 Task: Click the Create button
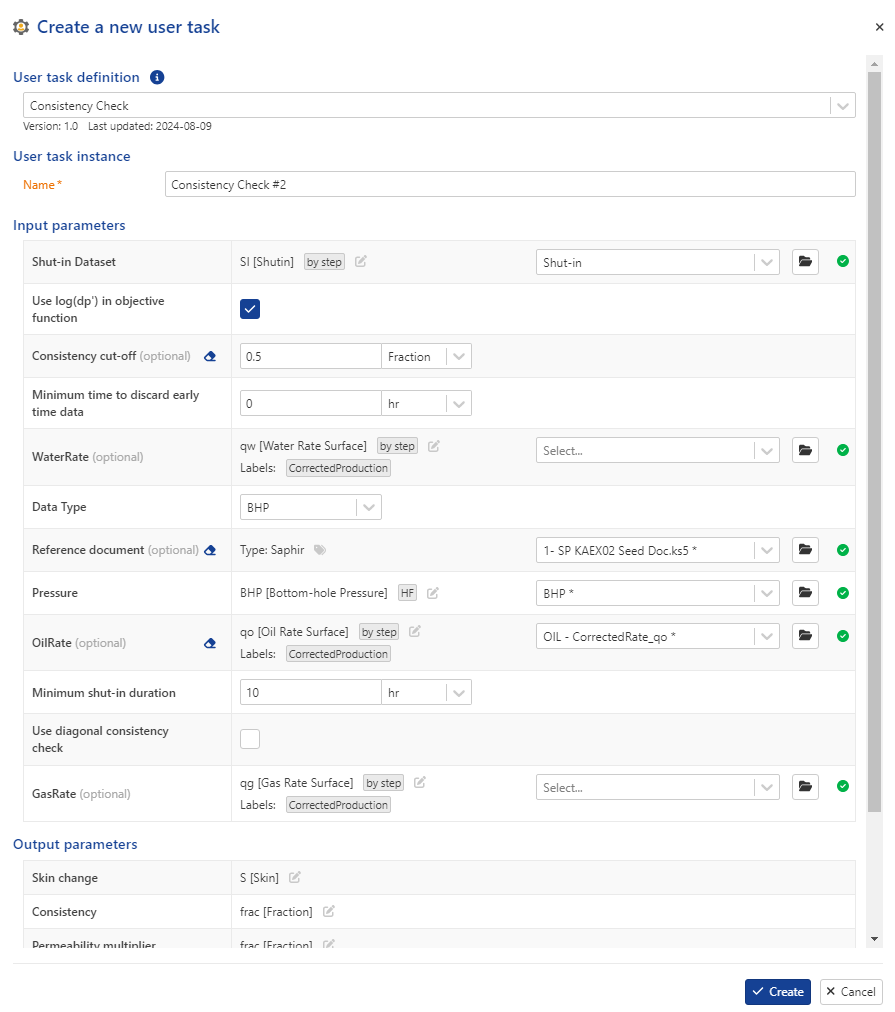pyautogui.click(x=778, y=992)
